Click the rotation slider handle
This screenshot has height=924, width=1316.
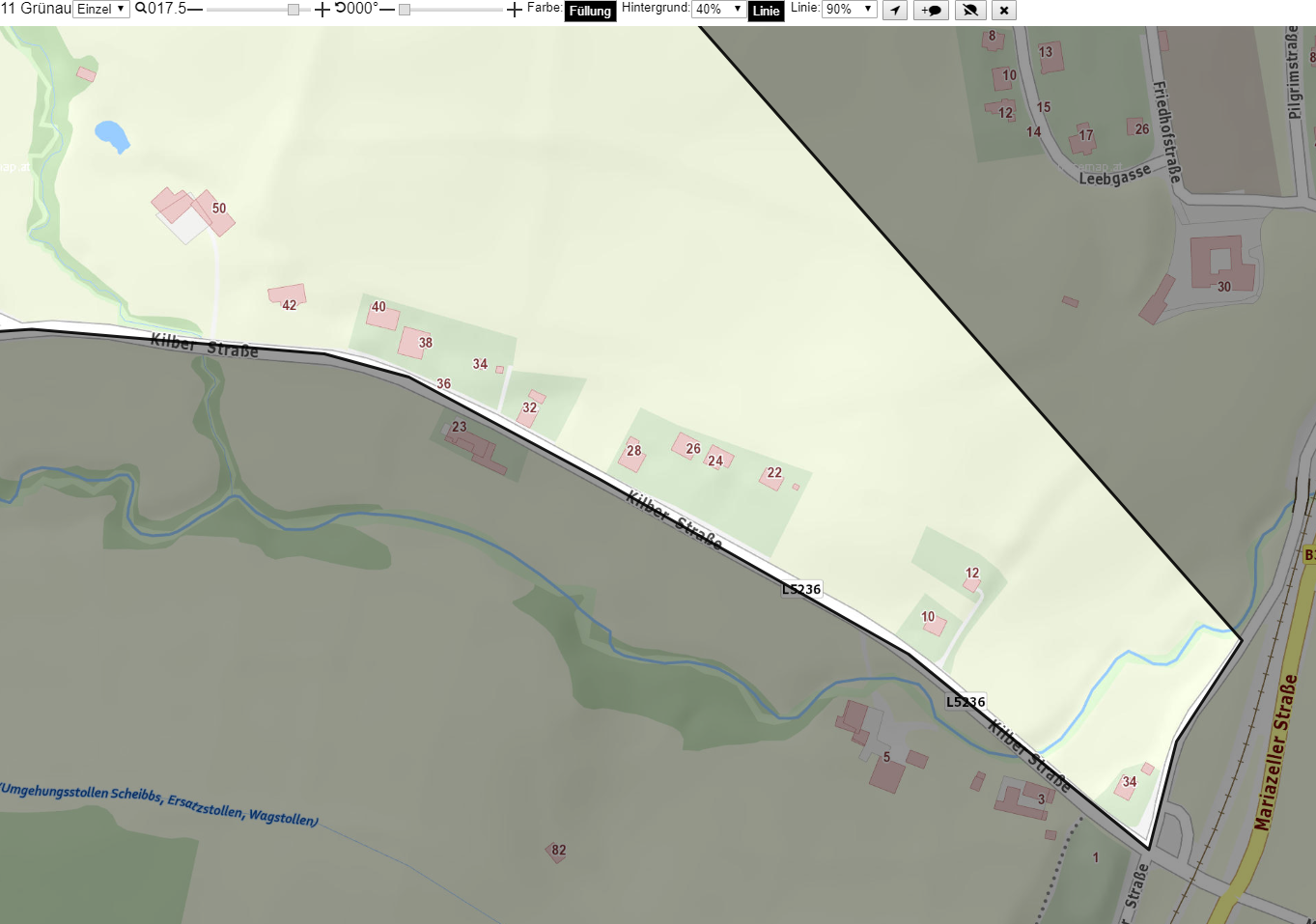point(405,10)
